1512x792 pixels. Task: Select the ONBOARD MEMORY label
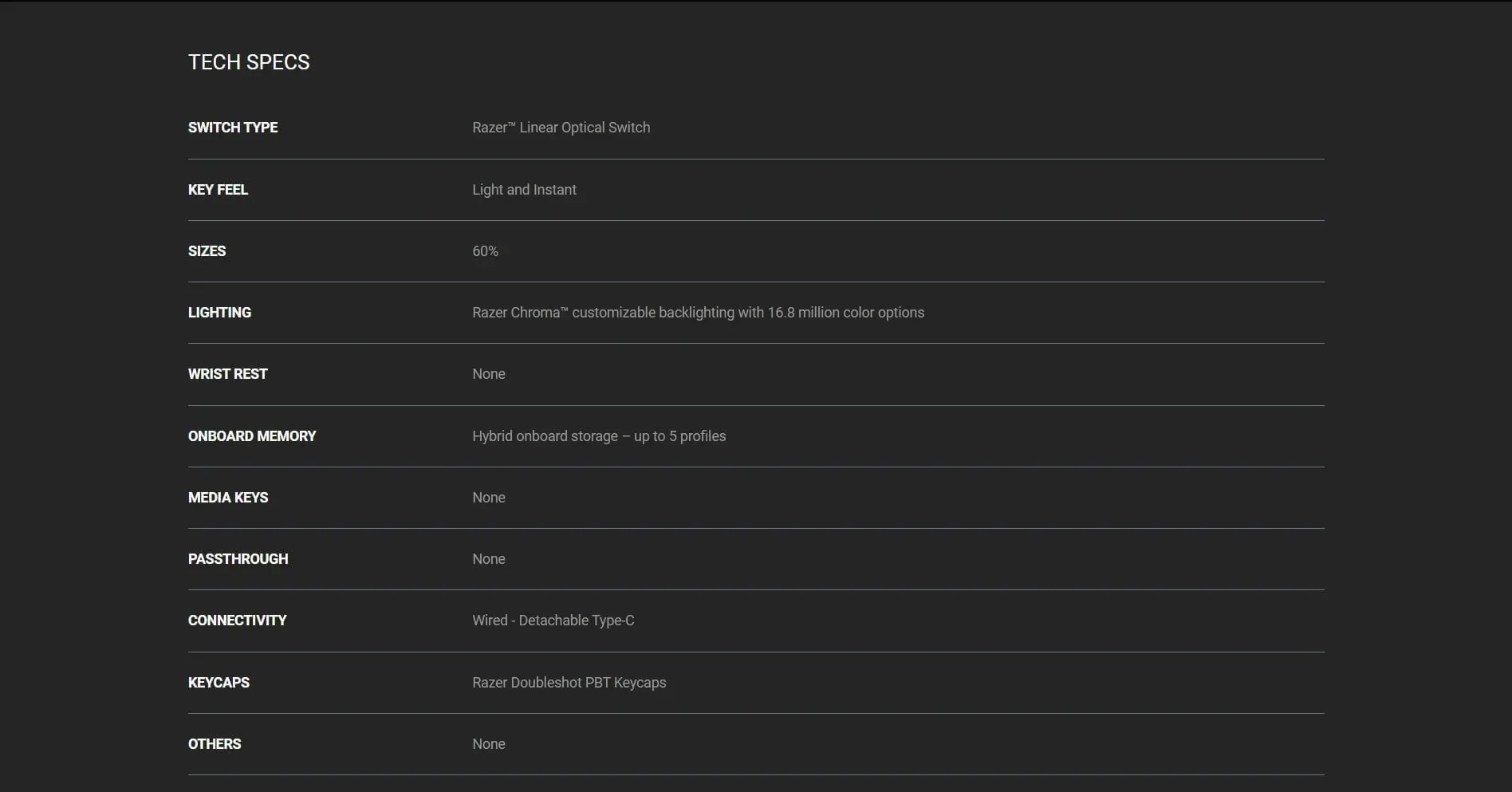click(252, 436)
